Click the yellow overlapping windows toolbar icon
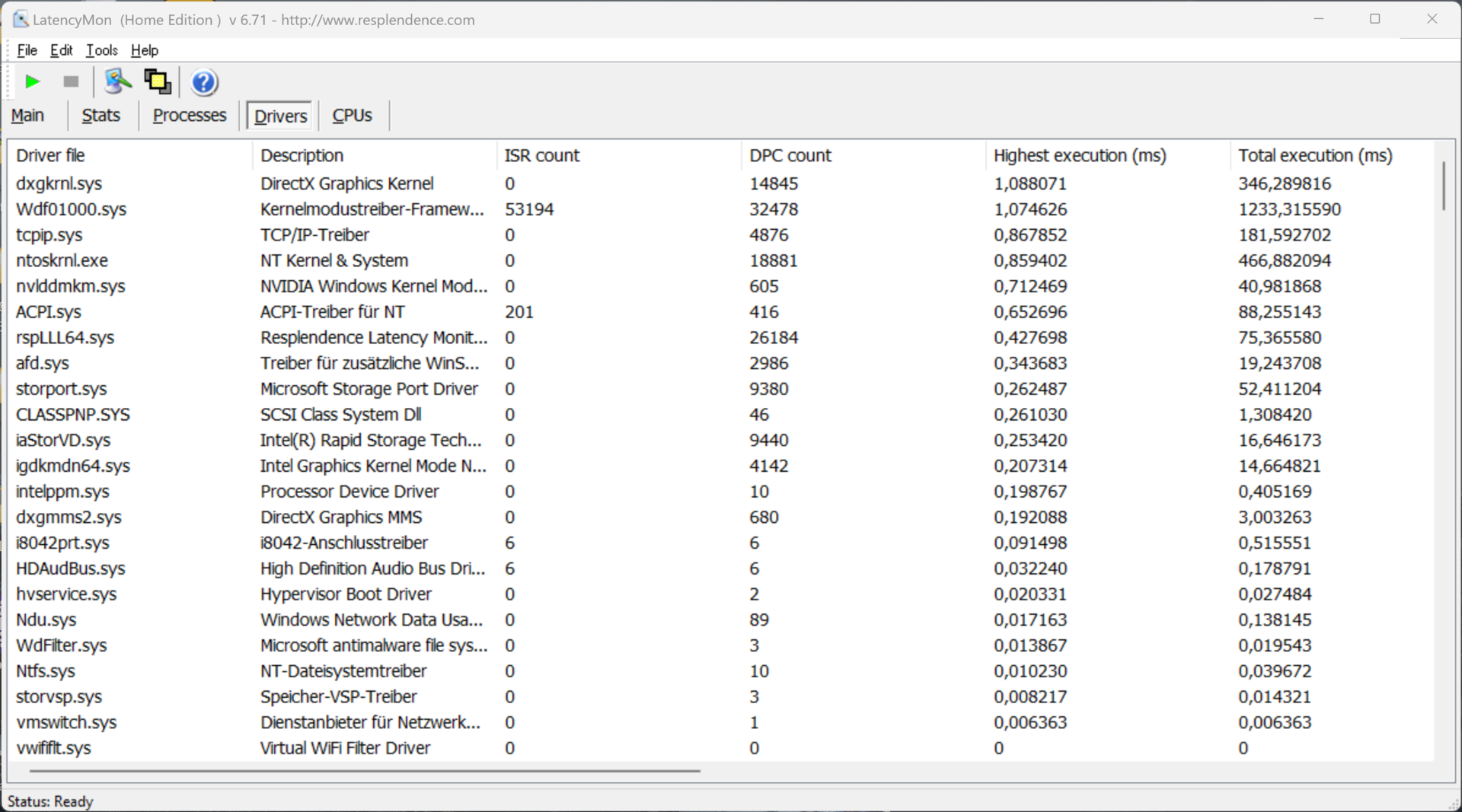 (158, 81)
